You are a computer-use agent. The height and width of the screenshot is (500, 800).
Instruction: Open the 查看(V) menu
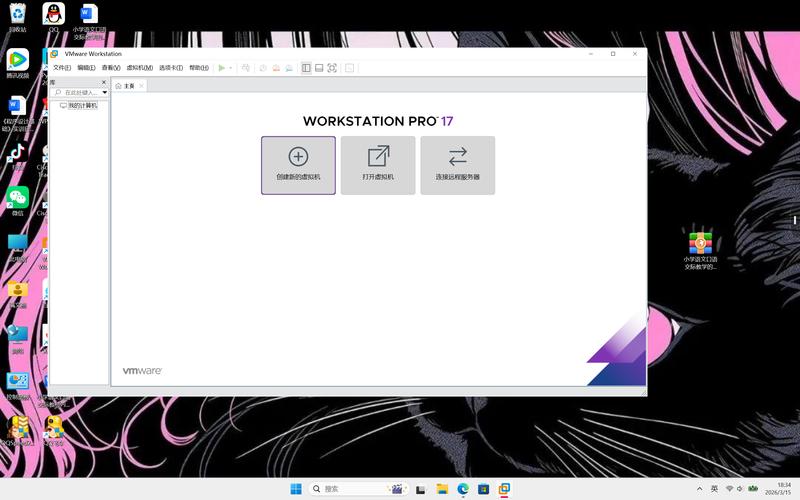point(111,68)
